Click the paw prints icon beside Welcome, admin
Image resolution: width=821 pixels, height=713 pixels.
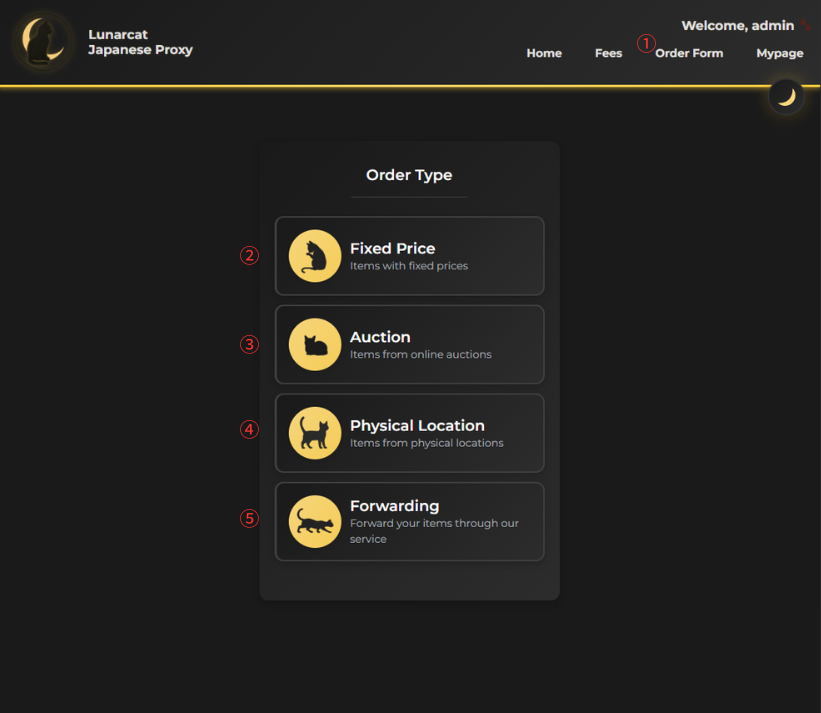click(x=806, y=23)
